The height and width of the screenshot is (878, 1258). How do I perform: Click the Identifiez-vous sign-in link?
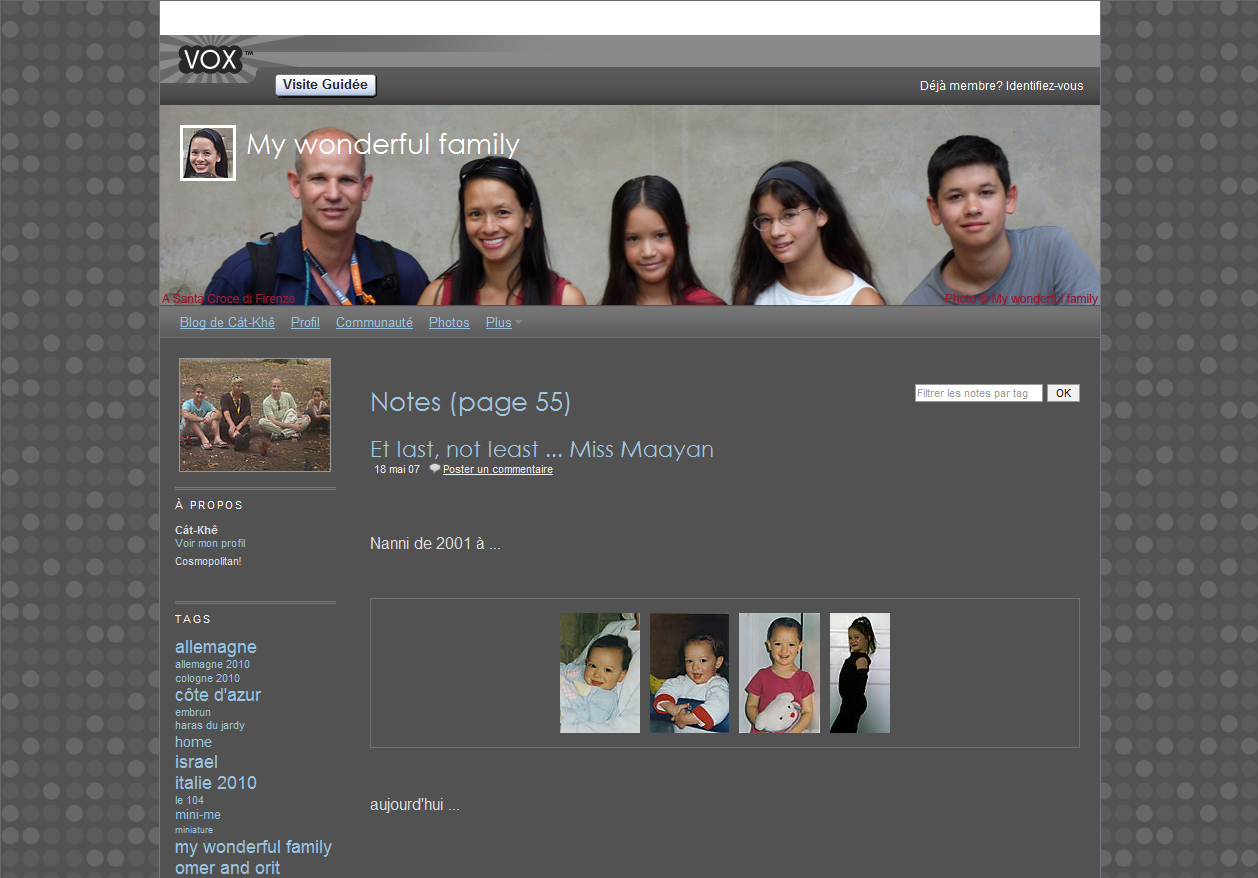[1044, 86]
